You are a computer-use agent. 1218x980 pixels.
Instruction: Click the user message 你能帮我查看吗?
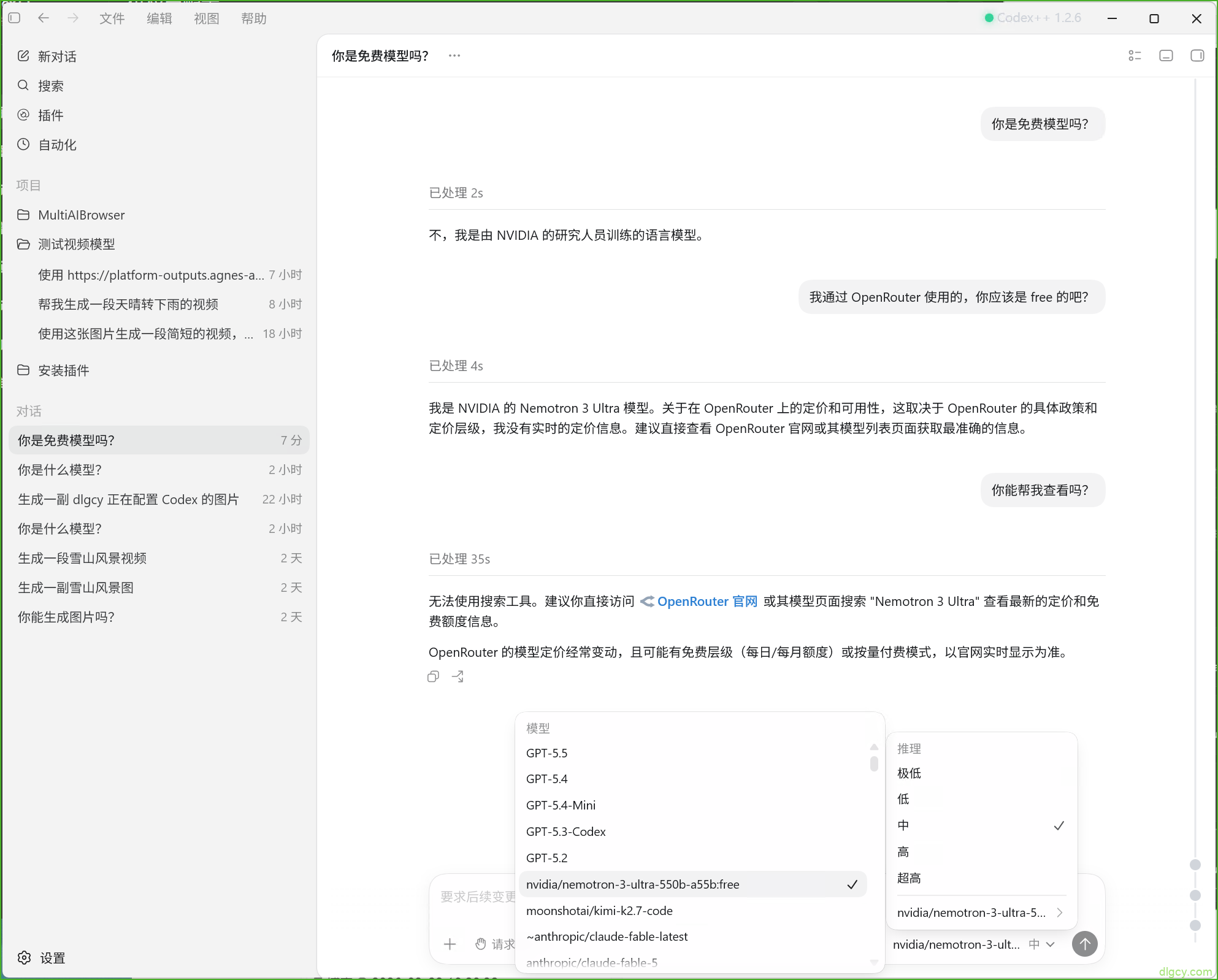(x=1043, y=490)
